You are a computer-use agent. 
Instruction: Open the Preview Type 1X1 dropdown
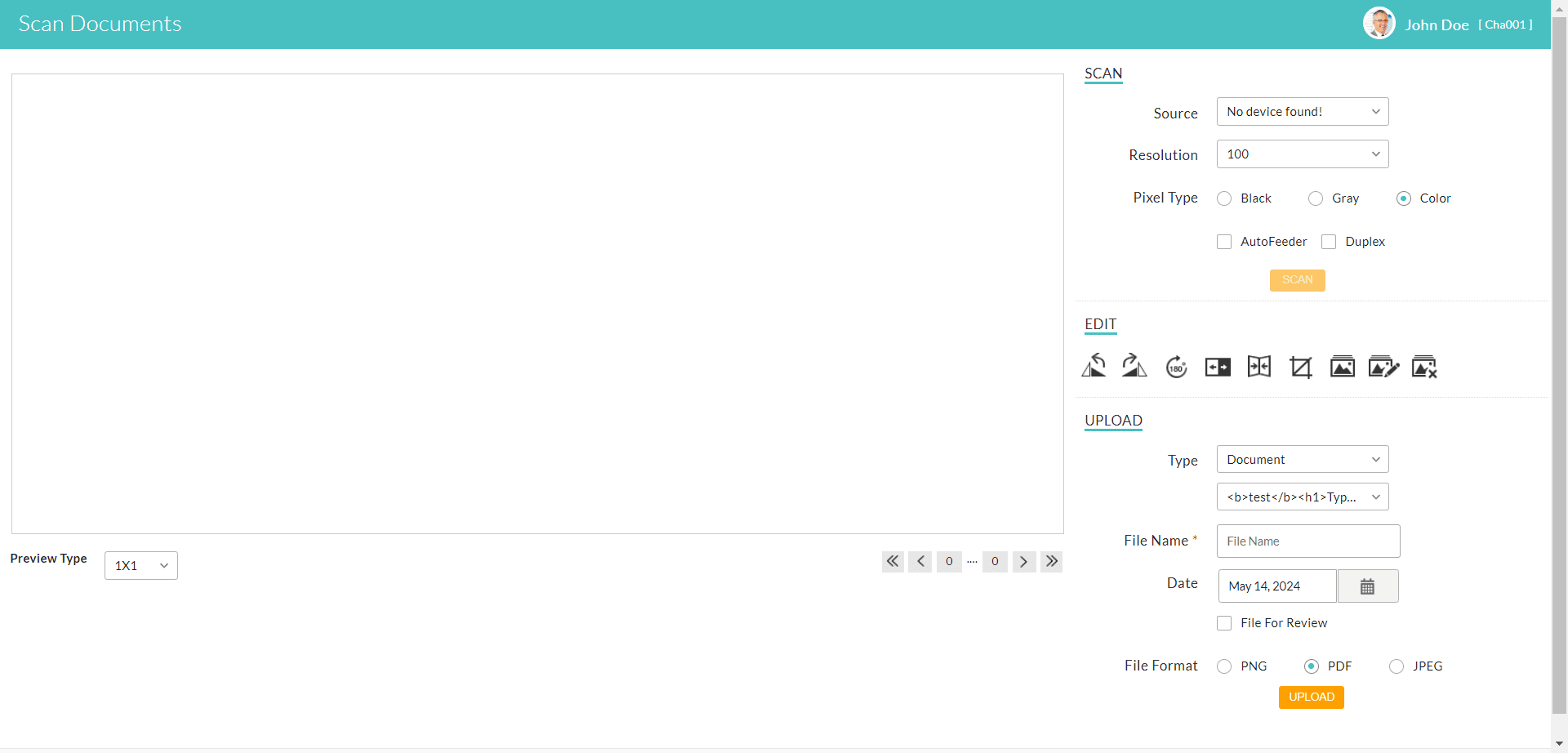tap(140, 565)
